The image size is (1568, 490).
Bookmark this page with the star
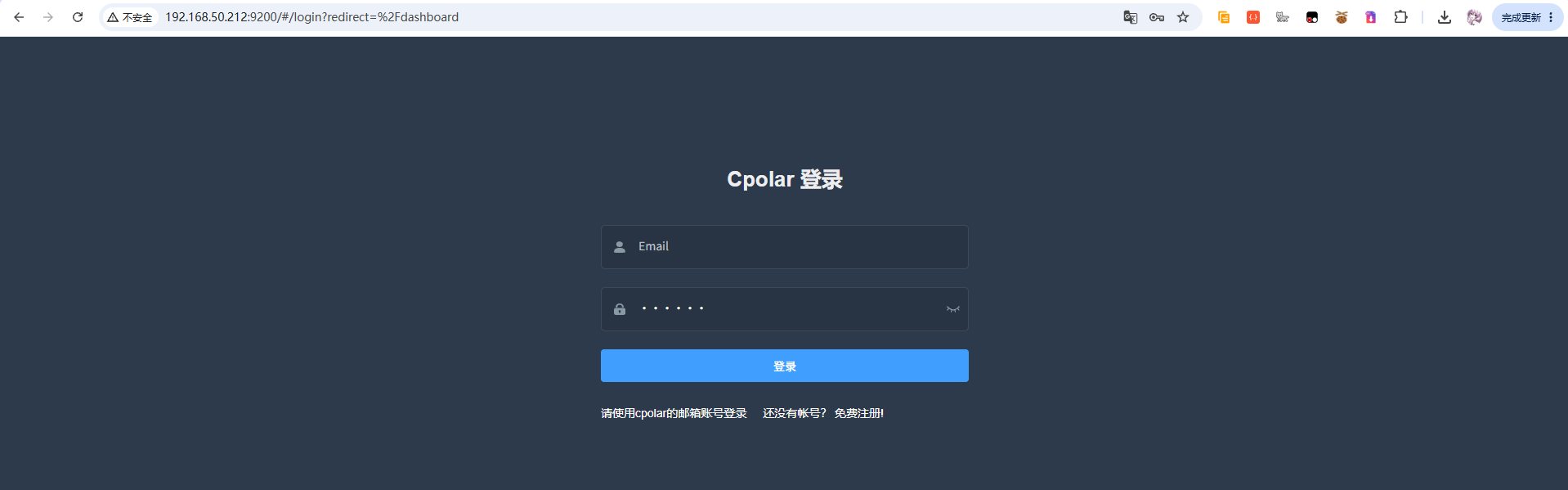(x=1183, y=17)
